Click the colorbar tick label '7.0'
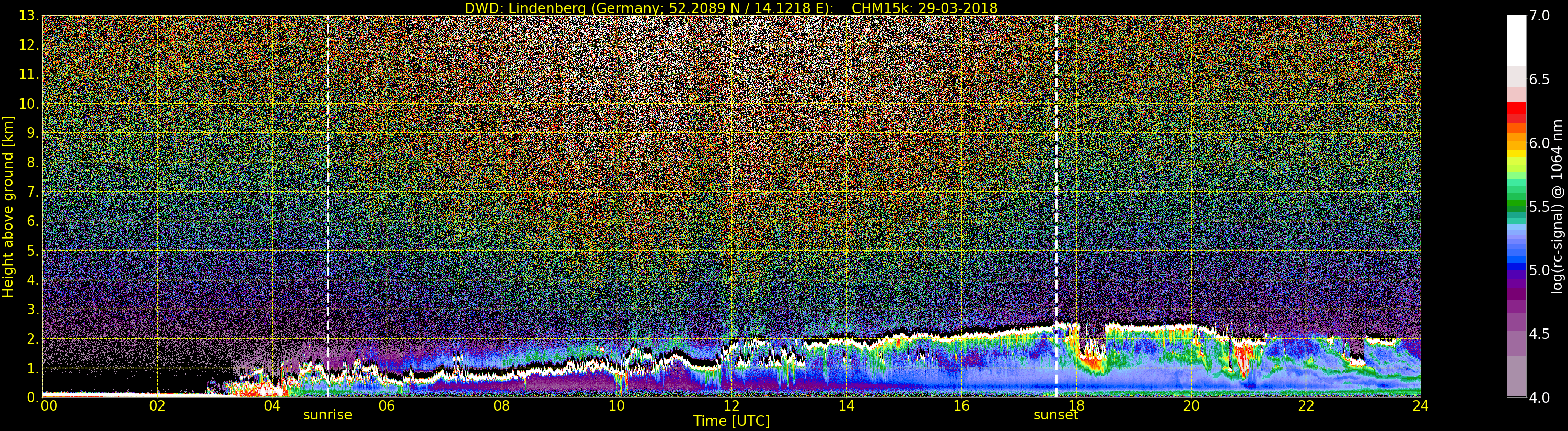1568x431 pixels. point(1539,16)
